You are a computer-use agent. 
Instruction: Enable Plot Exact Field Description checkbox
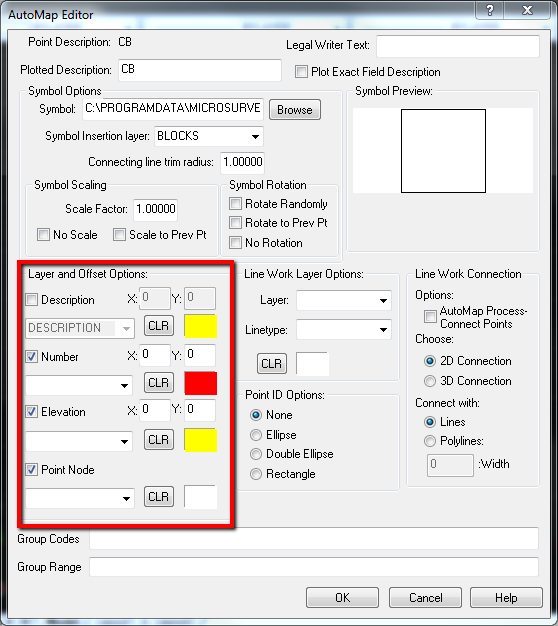click(x=301, y=72)
